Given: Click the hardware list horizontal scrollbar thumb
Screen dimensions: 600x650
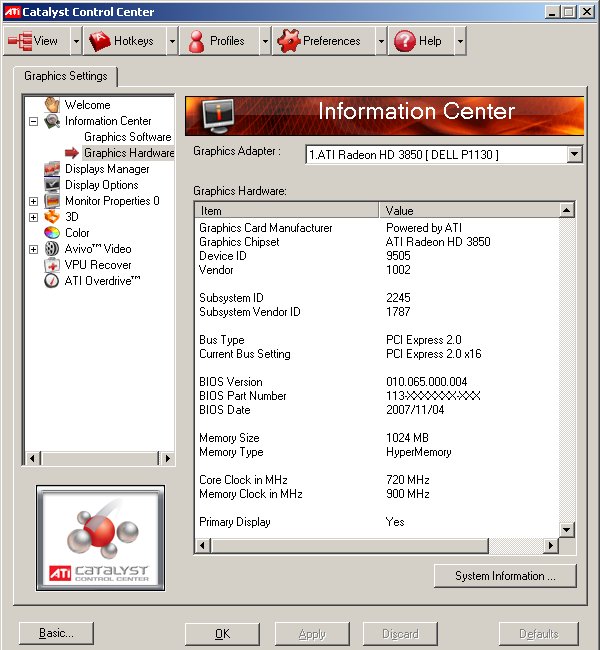Looking at the screenshot, I should click(x=349, y=545).
